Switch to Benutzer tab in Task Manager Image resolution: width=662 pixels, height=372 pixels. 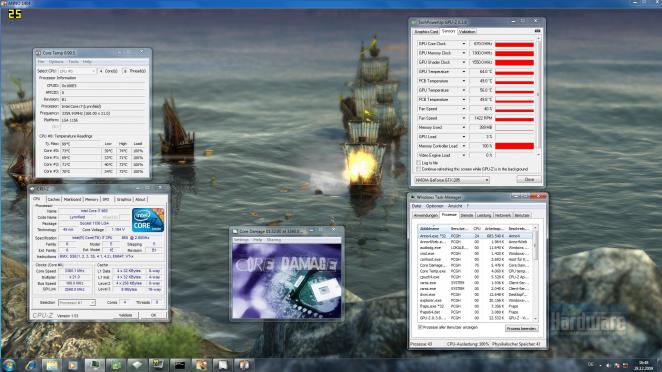tap(522, 215)
